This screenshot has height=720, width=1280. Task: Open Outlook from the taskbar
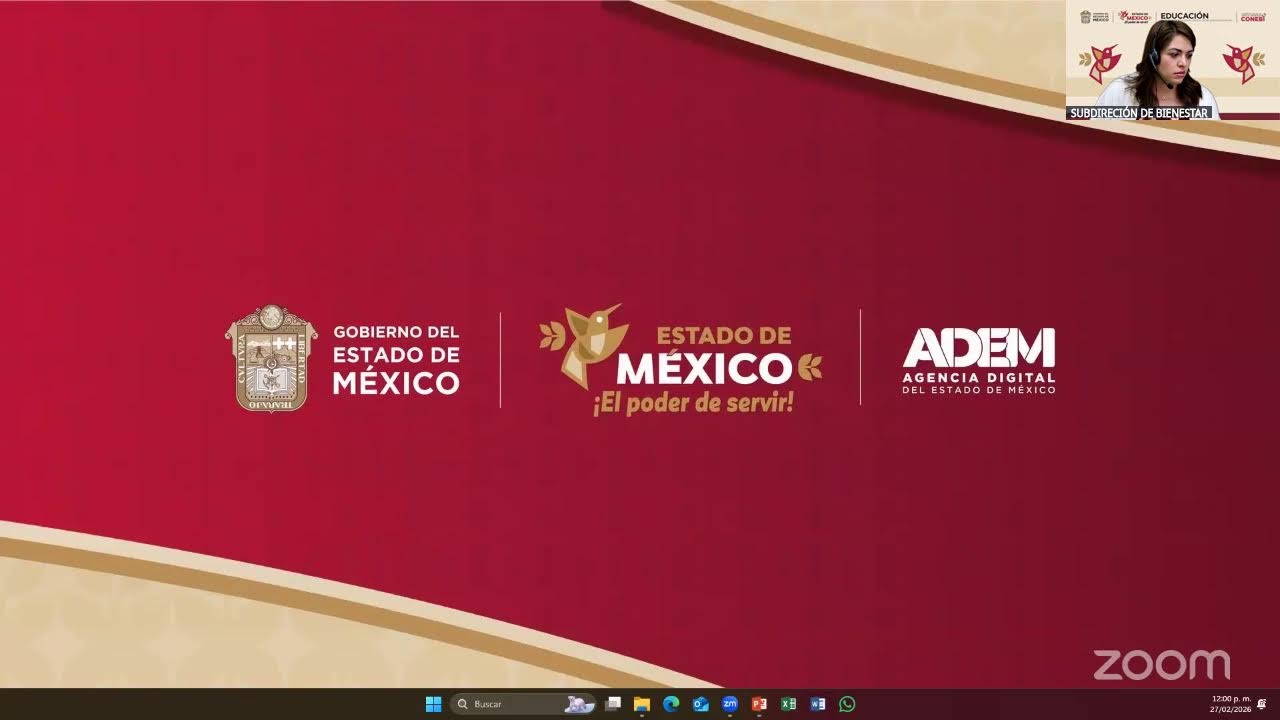pyautogui.click(x=701, y=704)
